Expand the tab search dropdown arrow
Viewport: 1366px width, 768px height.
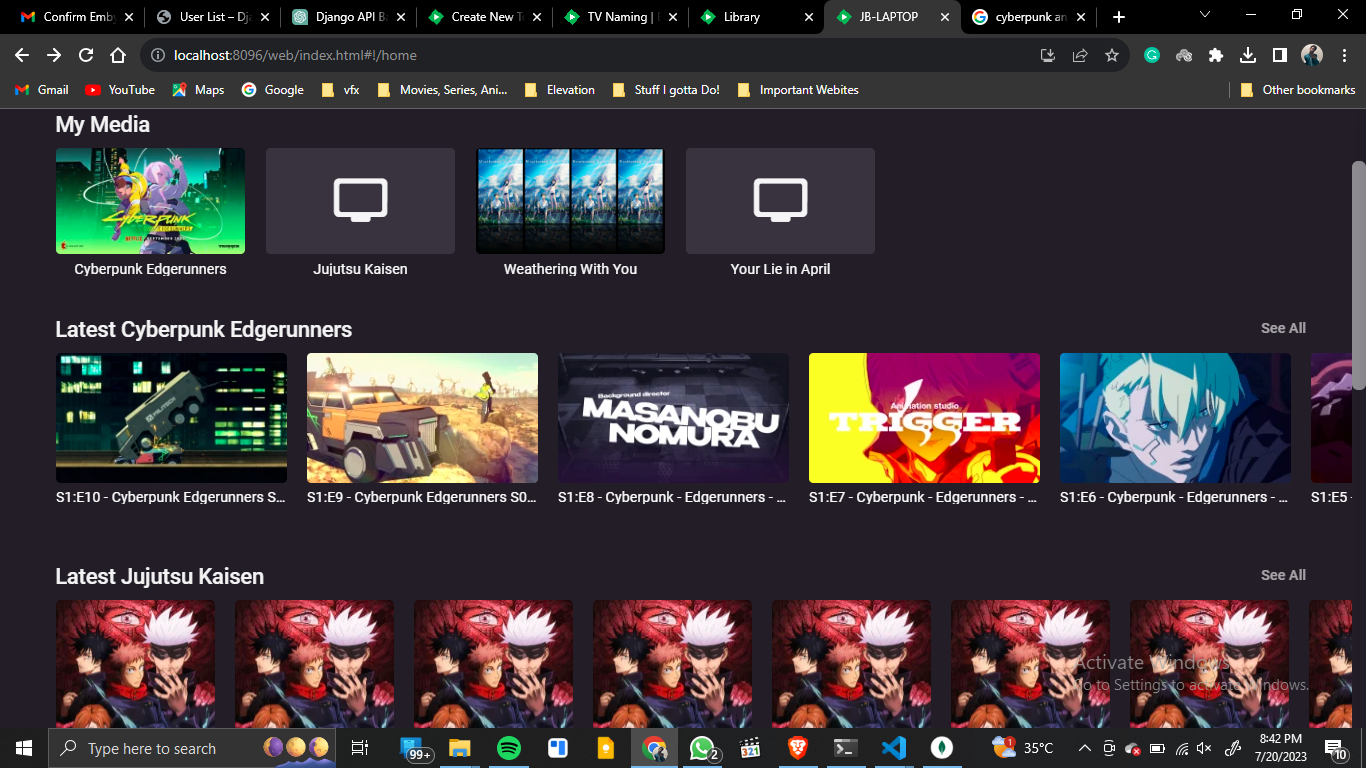coord(1204,16)
